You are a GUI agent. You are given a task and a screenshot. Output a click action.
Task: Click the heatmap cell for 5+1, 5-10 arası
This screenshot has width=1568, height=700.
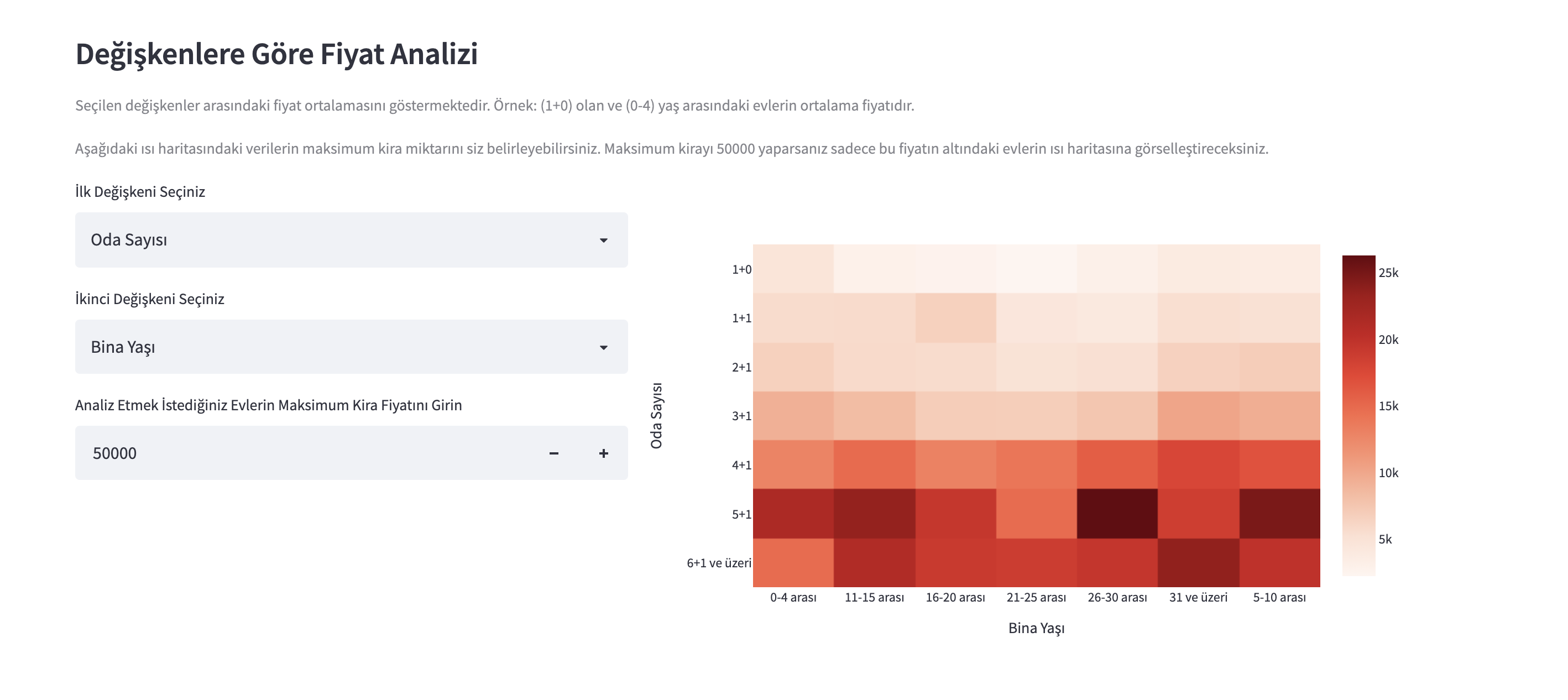pos(1279,514)
